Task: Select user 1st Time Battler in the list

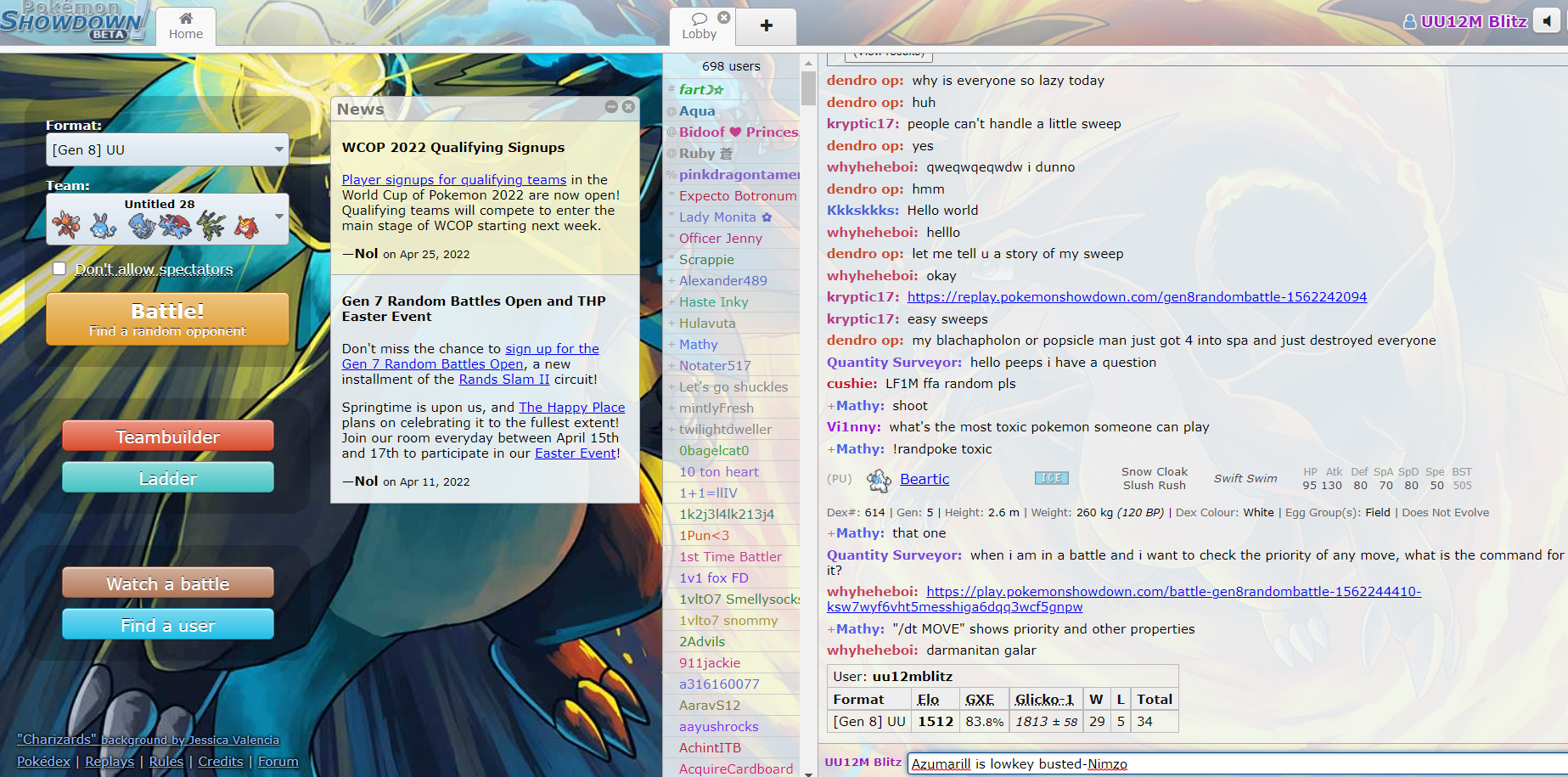Action: 732,556
